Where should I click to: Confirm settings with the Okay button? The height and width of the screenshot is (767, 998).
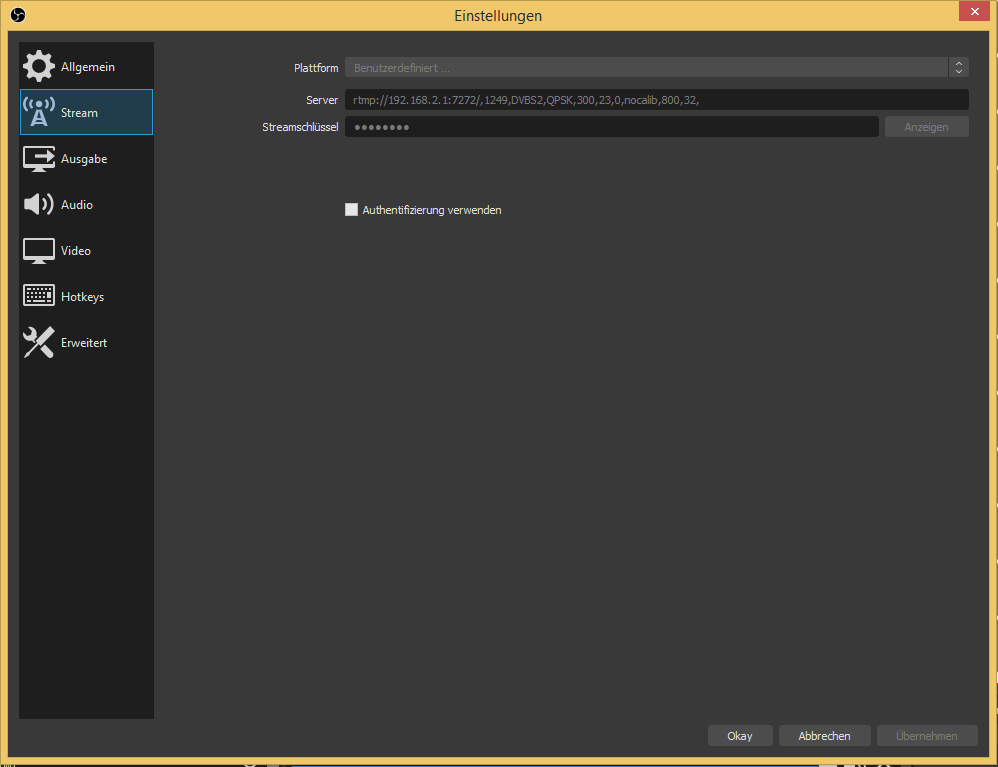pos(739,736)
